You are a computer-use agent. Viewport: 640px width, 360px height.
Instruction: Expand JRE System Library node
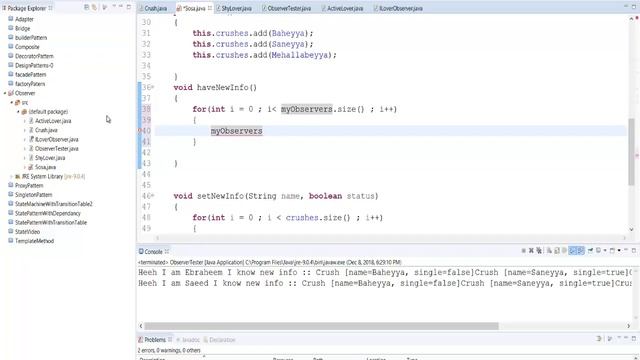pyautogui.click(x=11, y=177)
